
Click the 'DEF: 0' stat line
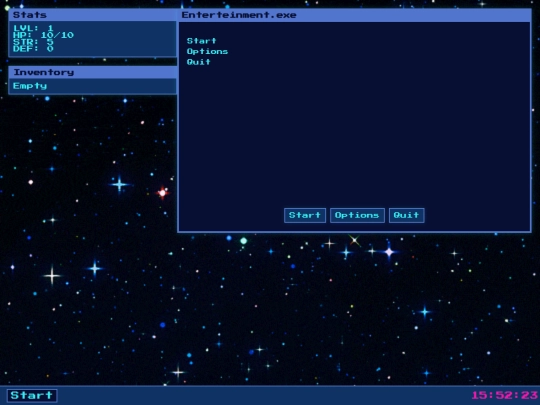click(x=33, y=49)
